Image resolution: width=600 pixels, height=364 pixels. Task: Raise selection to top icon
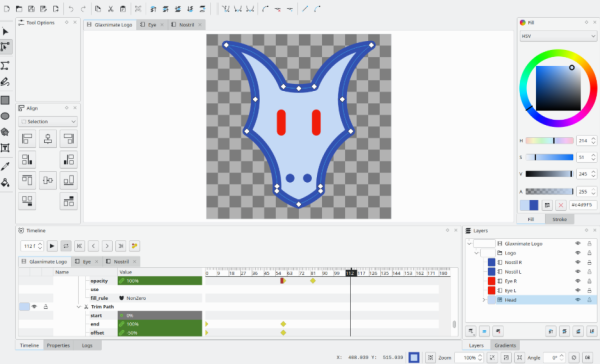[x=153, y=9]
